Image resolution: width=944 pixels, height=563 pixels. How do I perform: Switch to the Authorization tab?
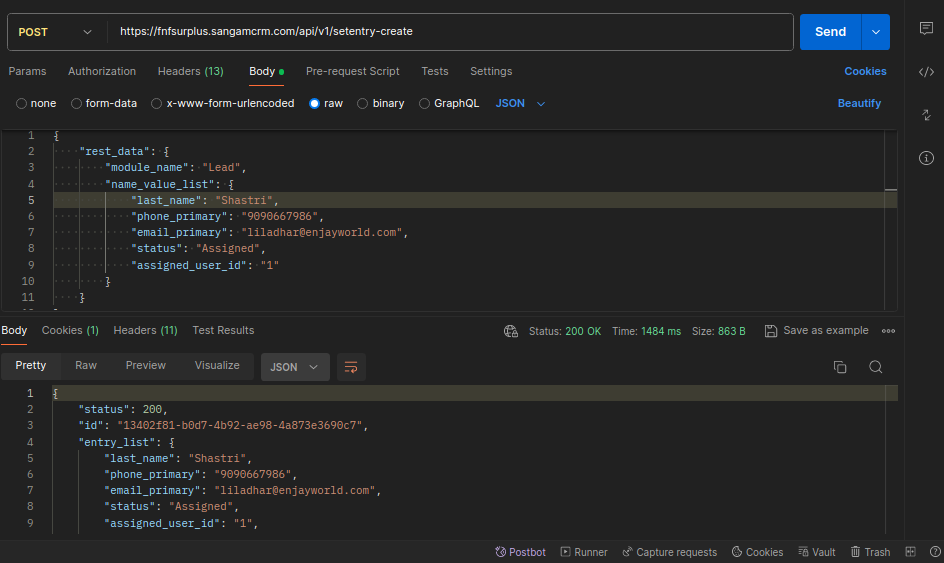[102, 71]
